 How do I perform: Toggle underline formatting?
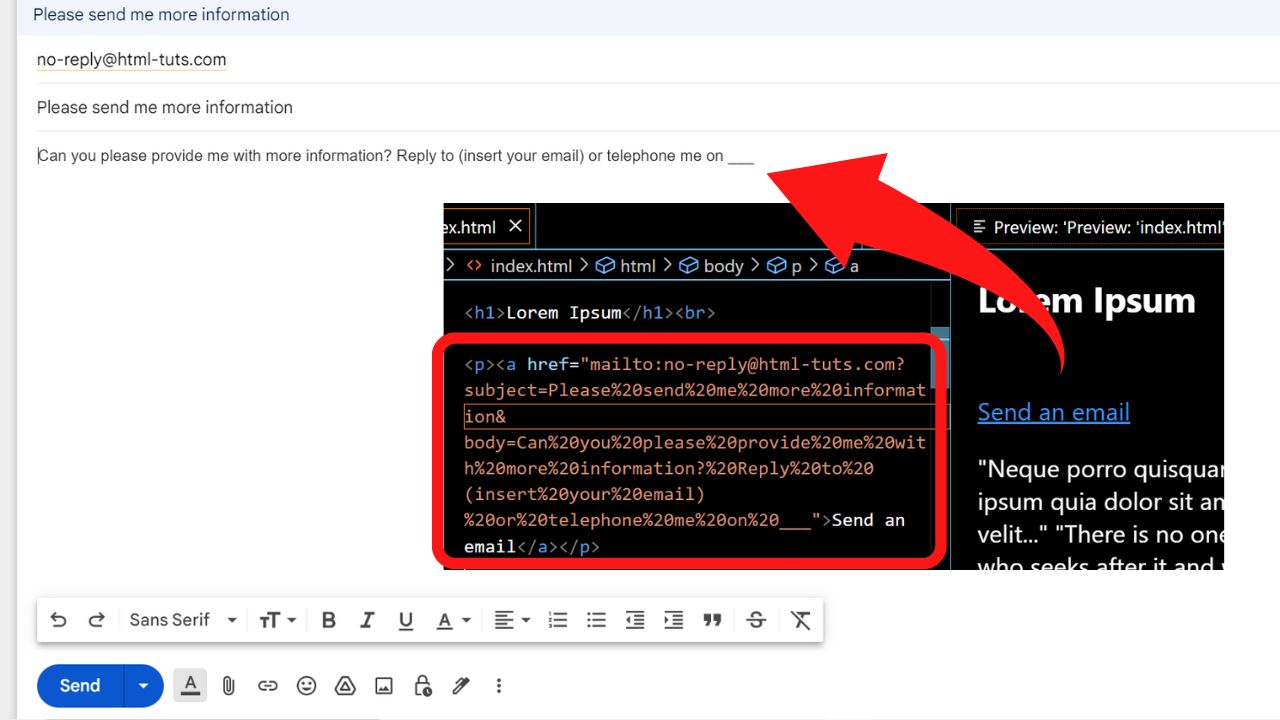(x=405, y=620)
